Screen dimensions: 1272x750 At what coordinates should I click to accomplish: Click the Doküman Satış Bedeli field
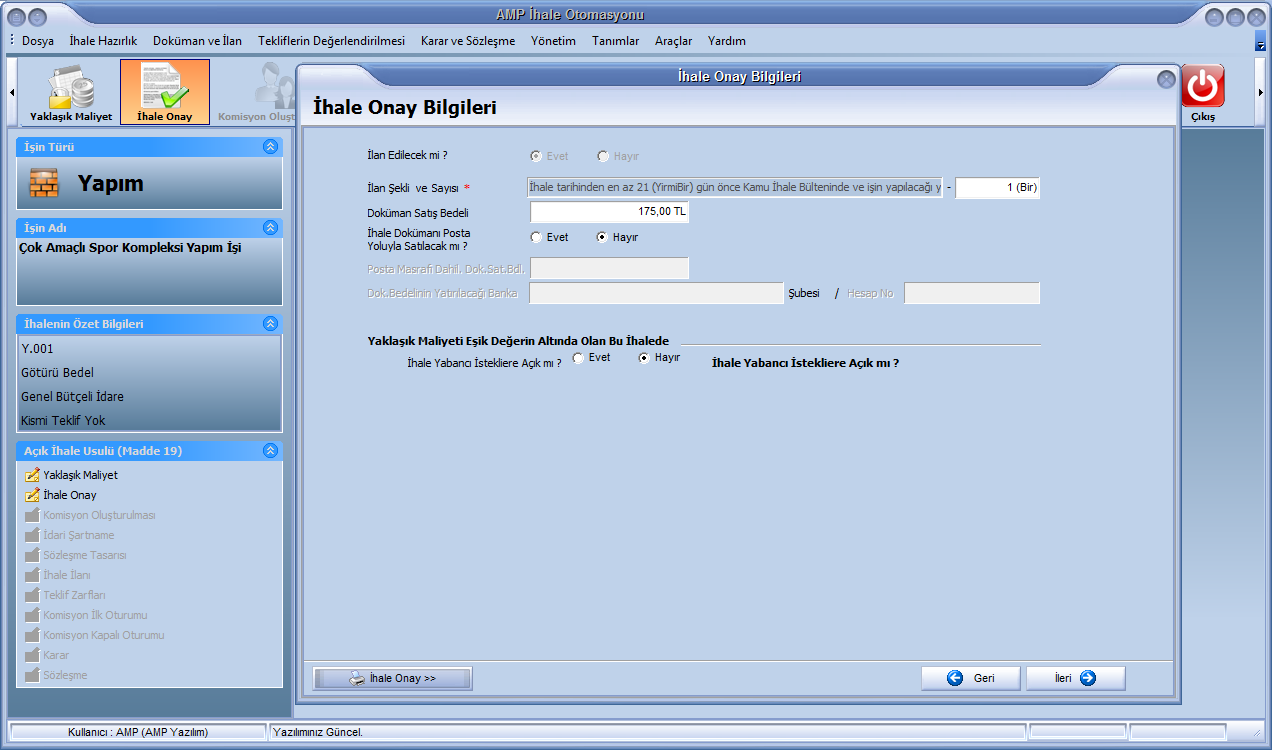pyautogui.click(x=609, y=212)
